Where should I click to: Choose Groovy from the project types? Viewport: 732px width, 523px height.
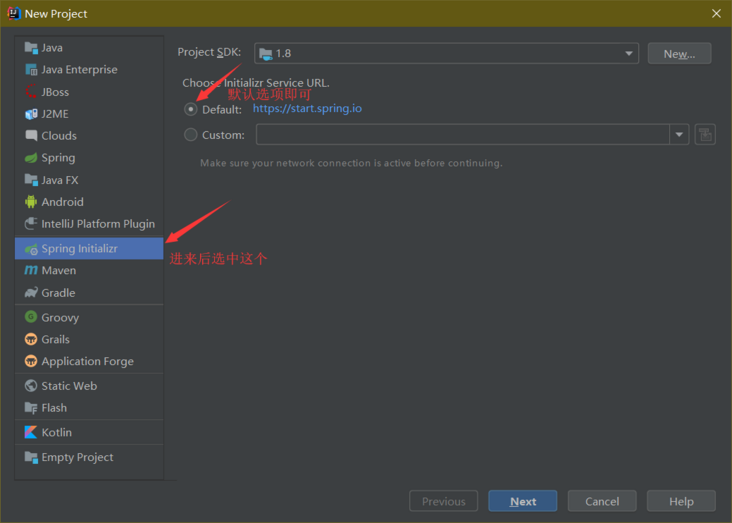click(89, 318)
